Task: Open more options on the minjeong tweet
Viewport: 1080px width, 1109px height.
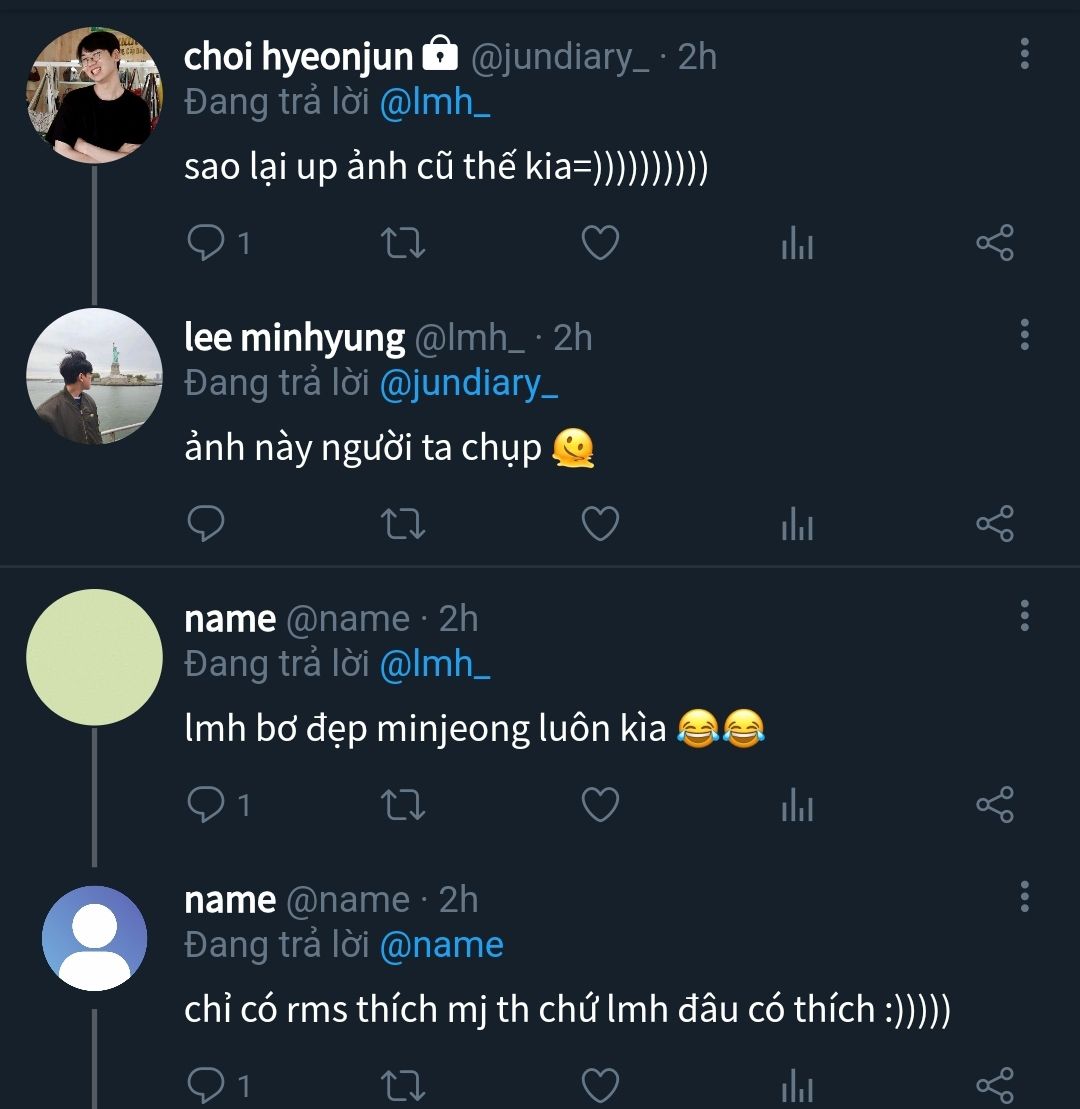Action: click(1024, 616)
